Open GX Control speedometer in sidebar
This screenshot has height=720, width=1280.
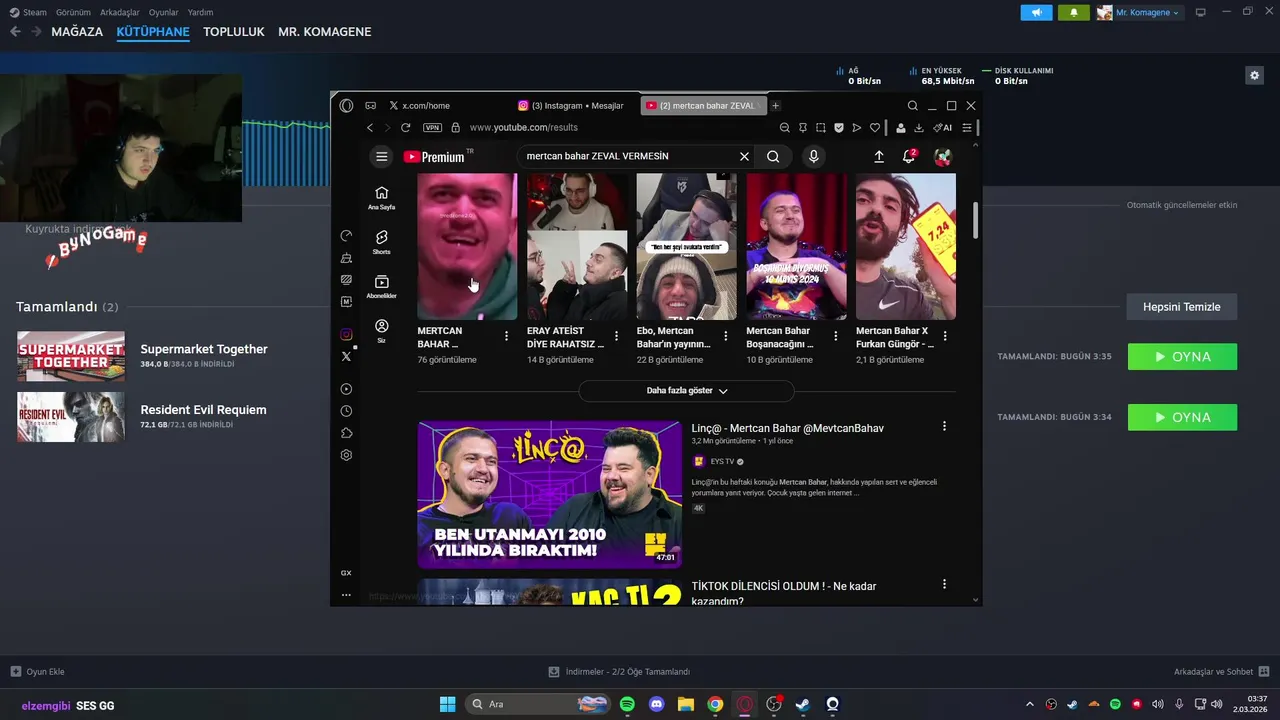pos(346,235)
